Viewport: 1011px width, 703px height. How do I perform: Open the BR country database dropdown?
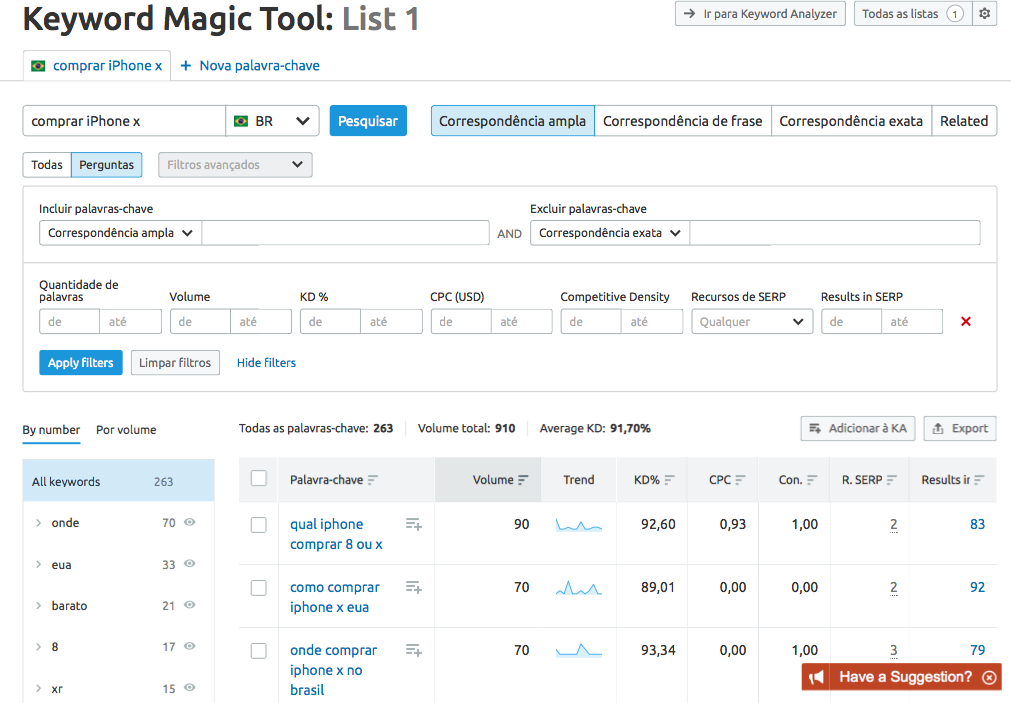tap(272, 121)
